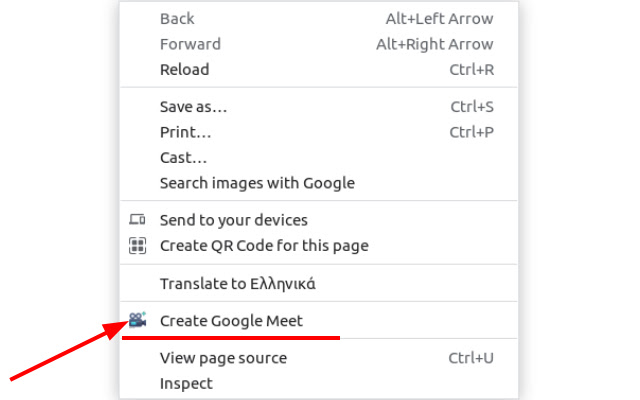Select the Save as… menu entry
The width and height of the screenshot is (640, 400).
coord(193,107)
